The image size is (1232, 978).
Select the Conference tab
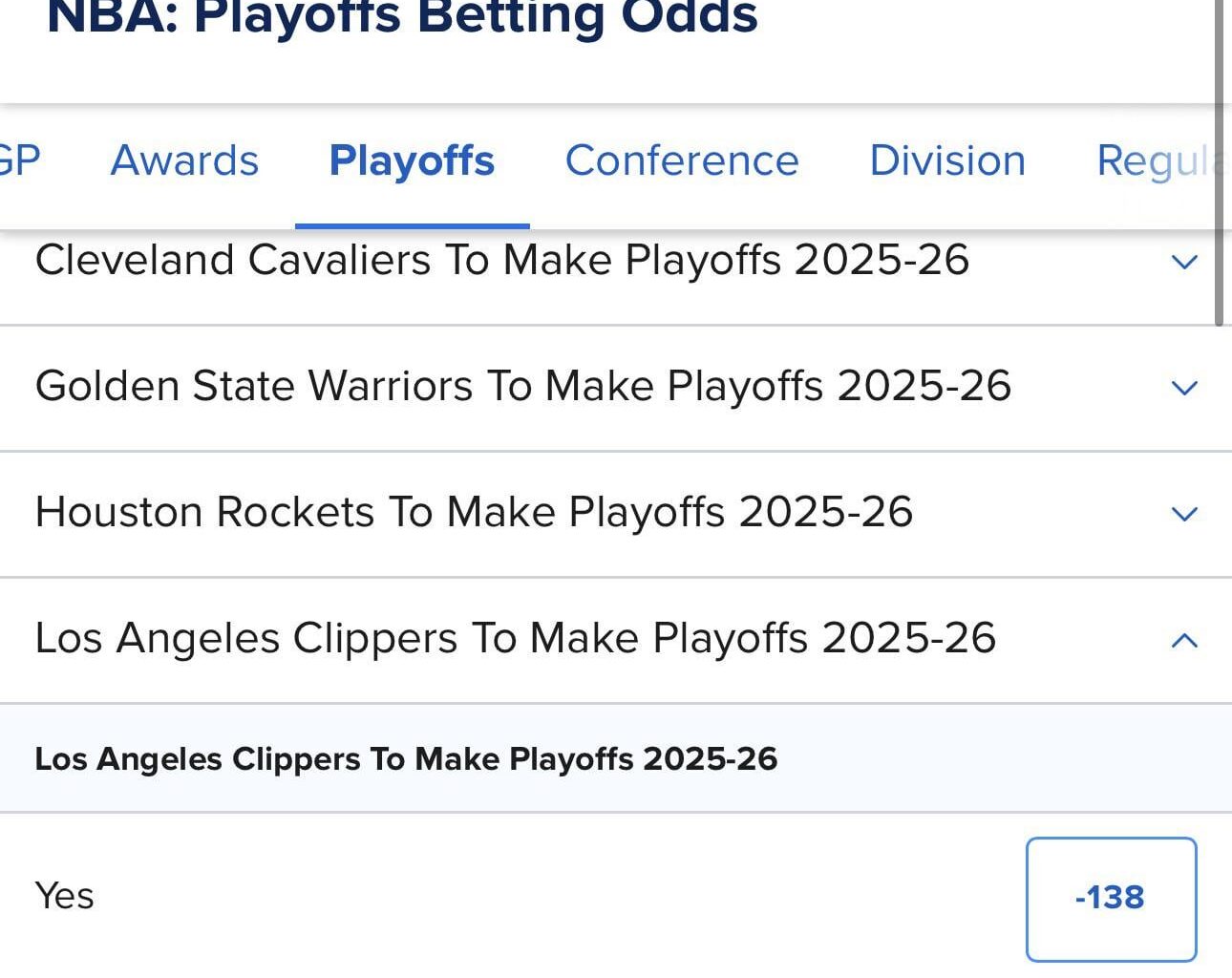681,160
